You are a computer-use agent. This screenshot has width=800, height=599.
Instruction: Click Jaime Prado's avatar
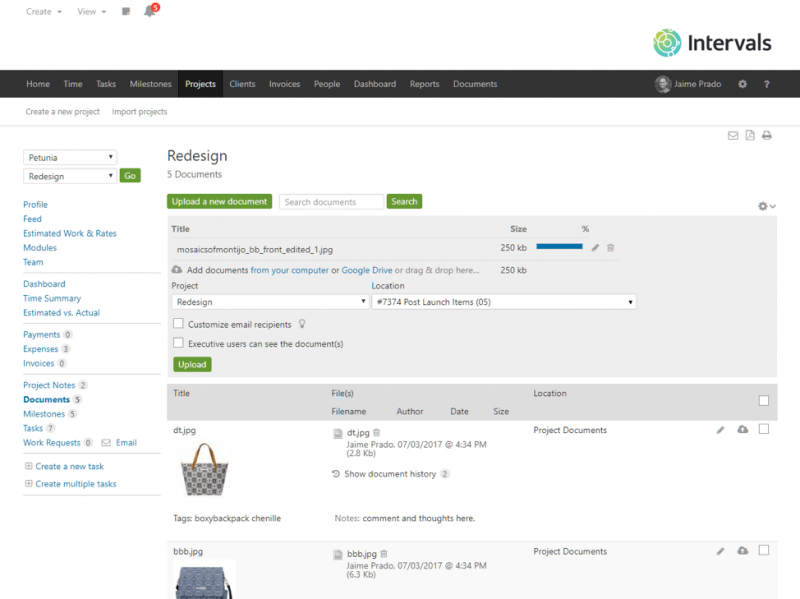click(x=663, y=84)
